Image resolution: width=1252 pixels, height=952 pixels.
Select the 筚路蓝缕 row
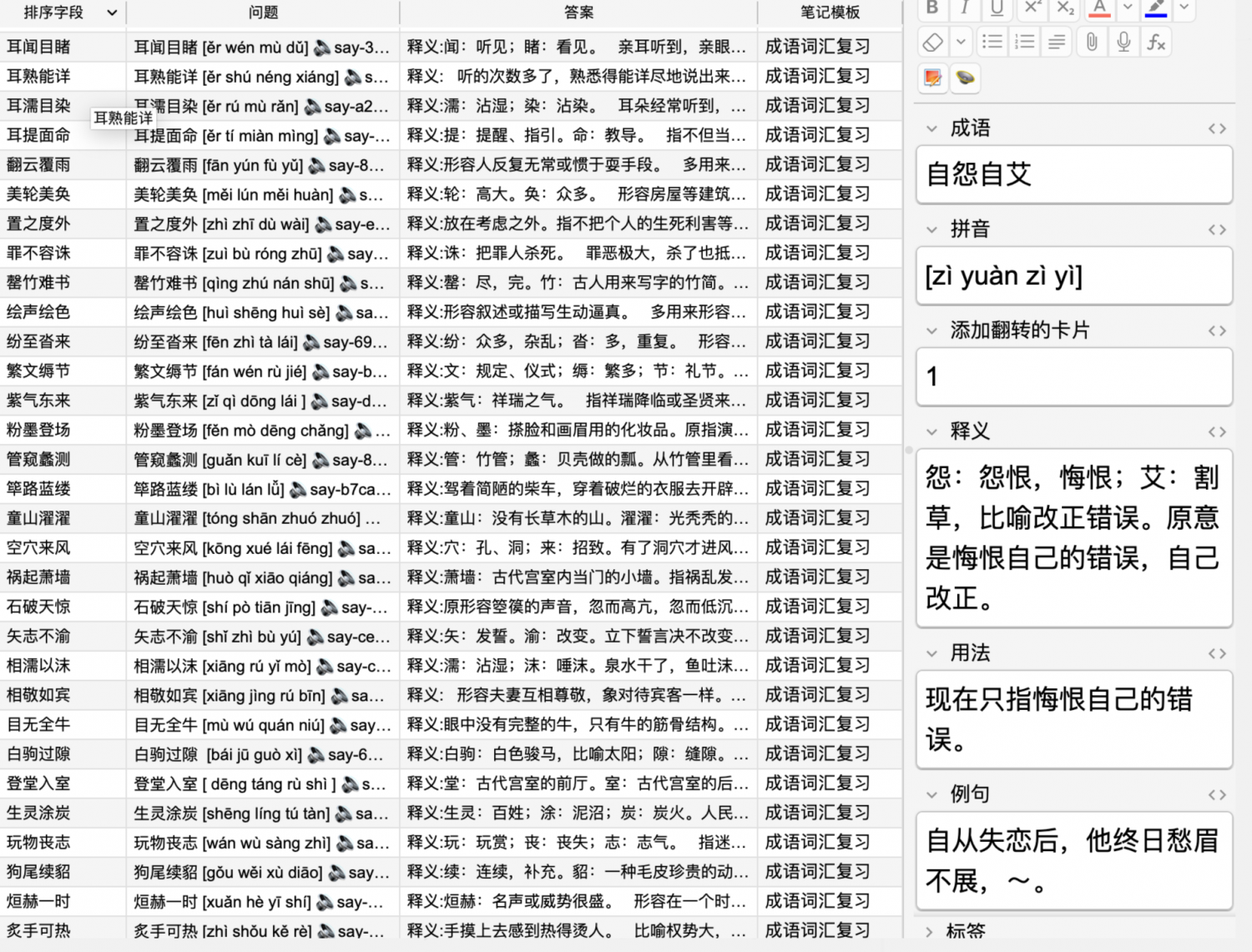click(451, 489)
